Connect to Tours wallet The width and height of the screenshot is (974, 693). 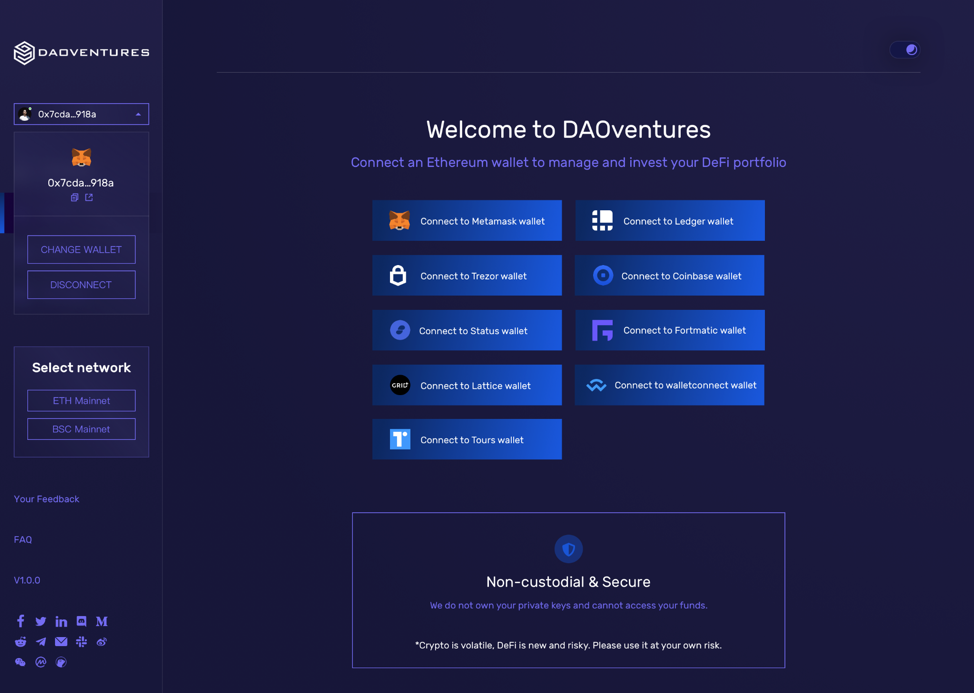pos(467,440)
